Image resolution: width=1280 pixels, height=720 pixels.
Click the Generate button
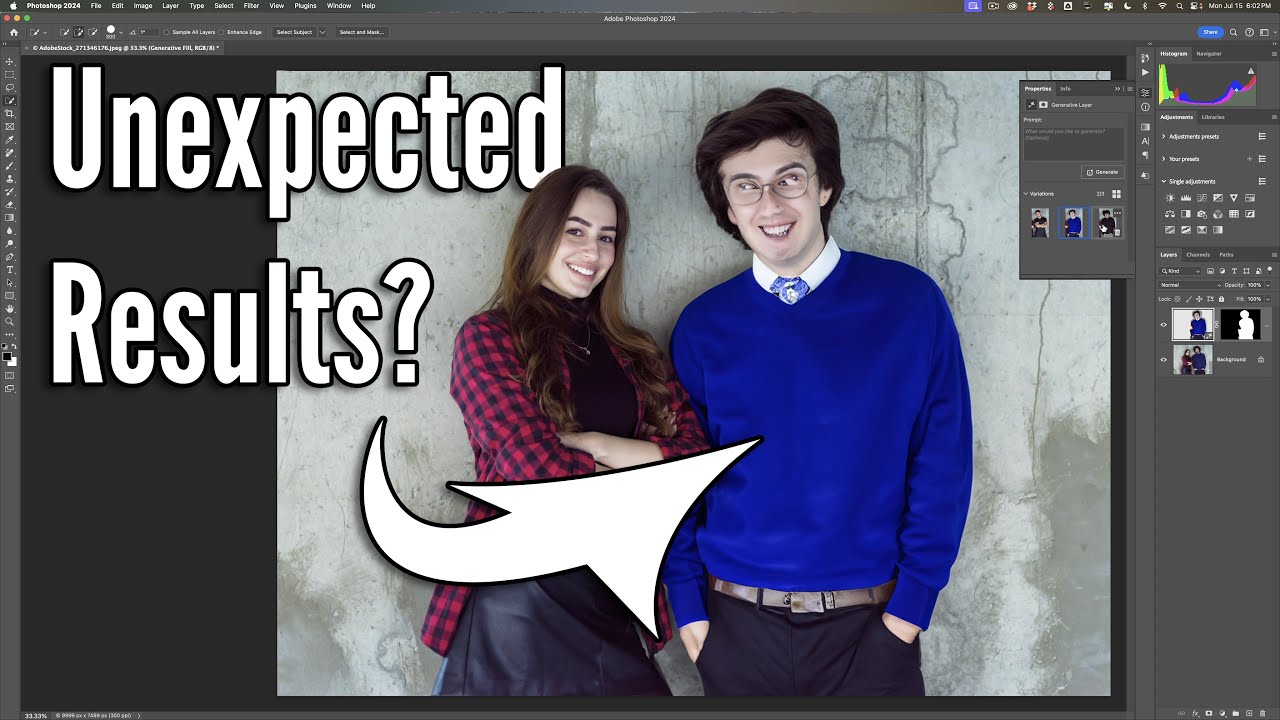(x=1103, y=172)
